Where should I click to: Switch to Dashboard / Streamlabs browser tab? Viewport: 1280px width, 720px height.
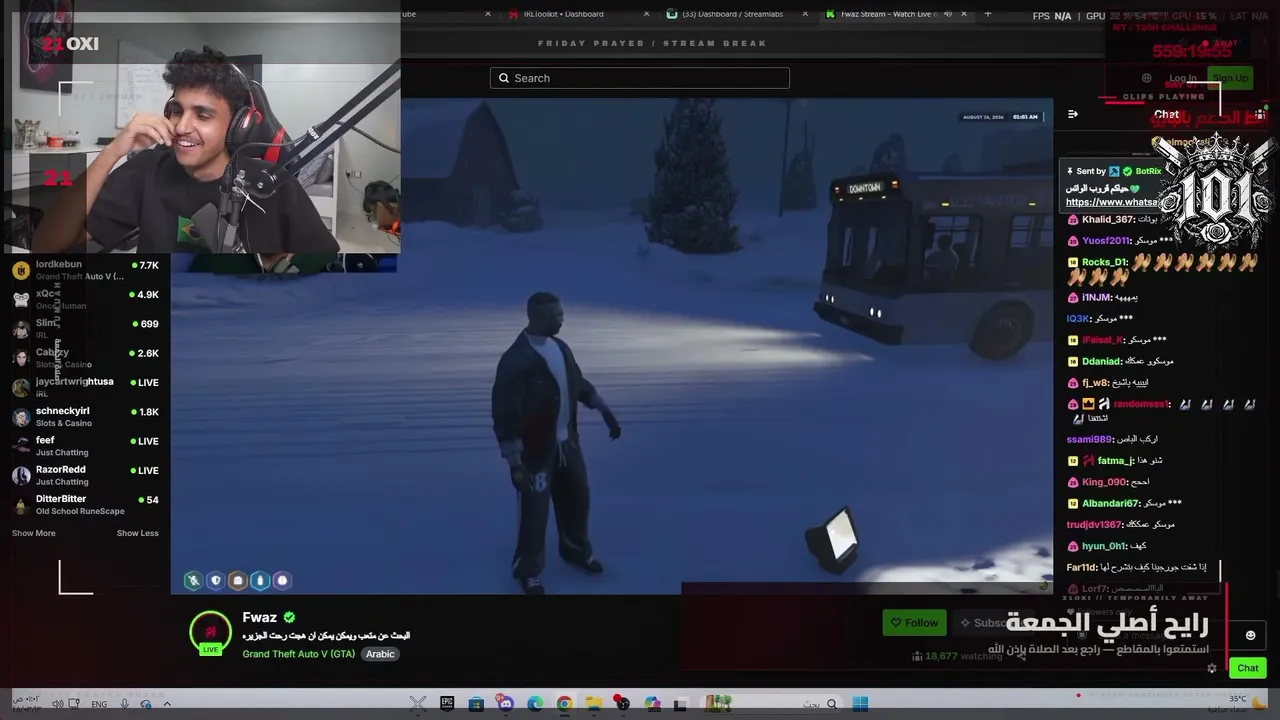coord(733,14)
